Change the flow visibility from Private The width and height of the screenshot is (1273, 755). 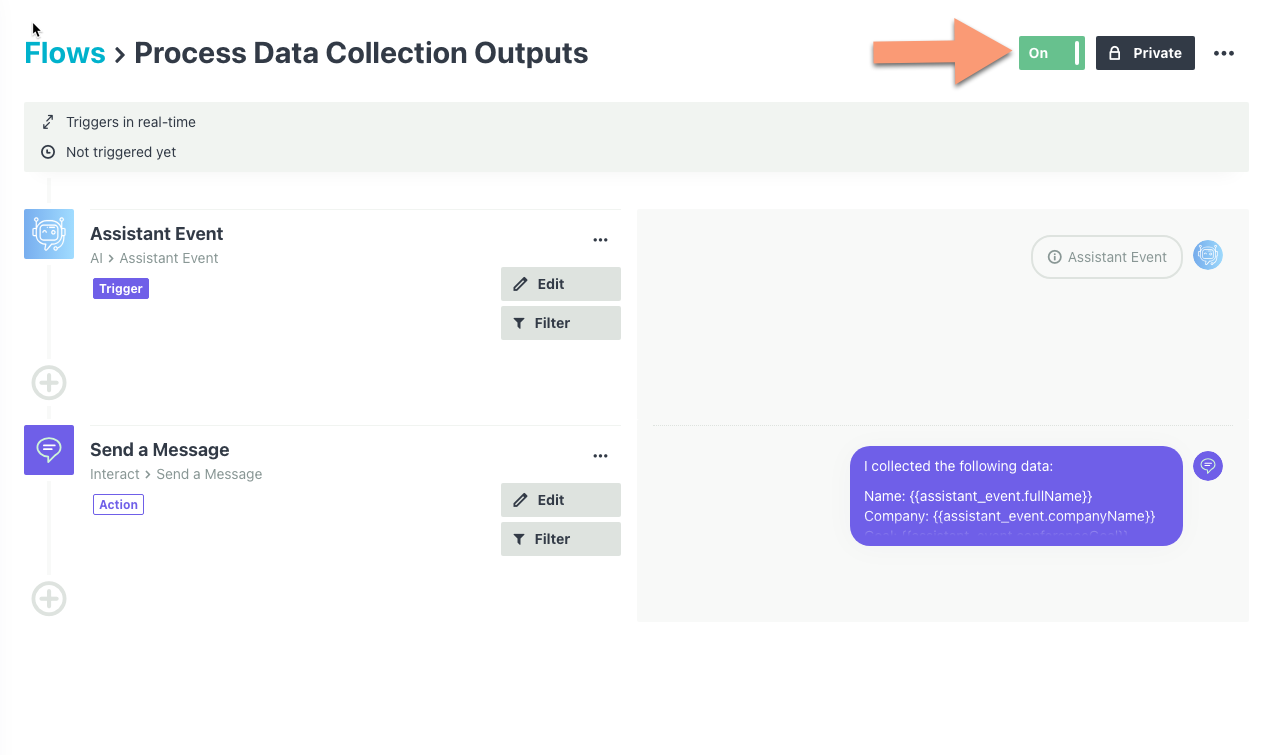coord(1145,52)
